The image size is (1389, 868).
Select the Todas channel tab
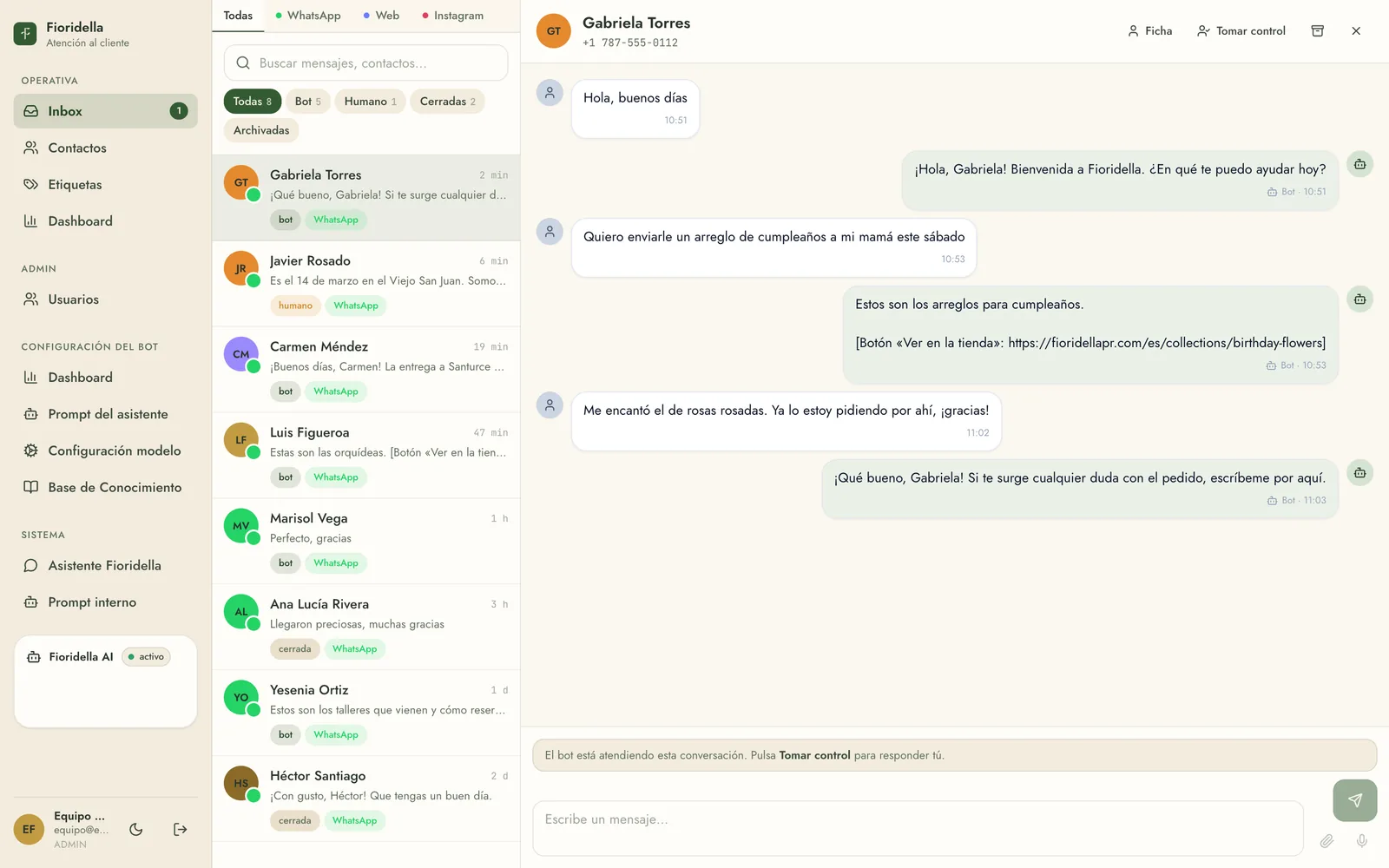[238, 16]
